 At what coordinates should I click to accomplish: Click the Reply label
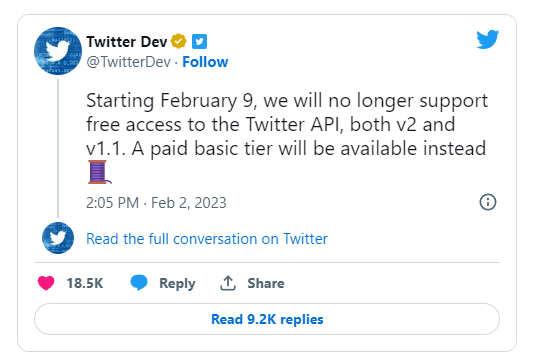pyautogui.click(x=177, y=283)
